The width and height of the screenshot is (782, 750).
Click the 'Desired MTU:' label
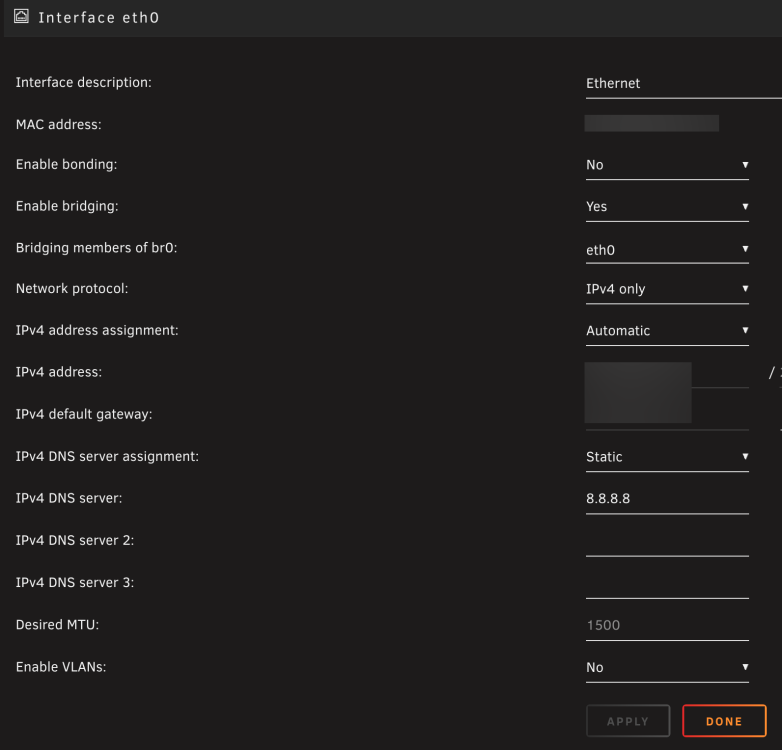(57, 625)
